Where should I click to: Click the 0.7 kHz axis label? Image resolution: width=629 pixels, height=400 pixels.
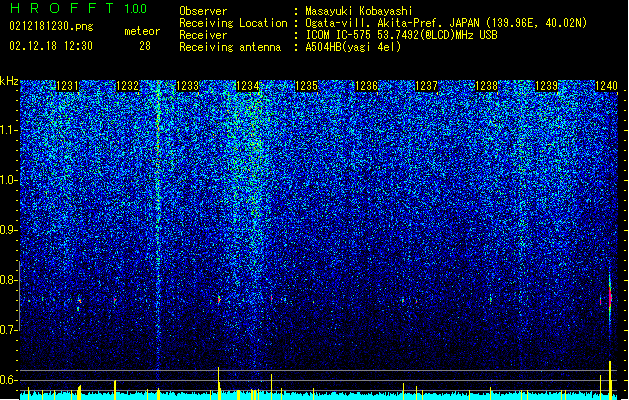tap(9, 330)
